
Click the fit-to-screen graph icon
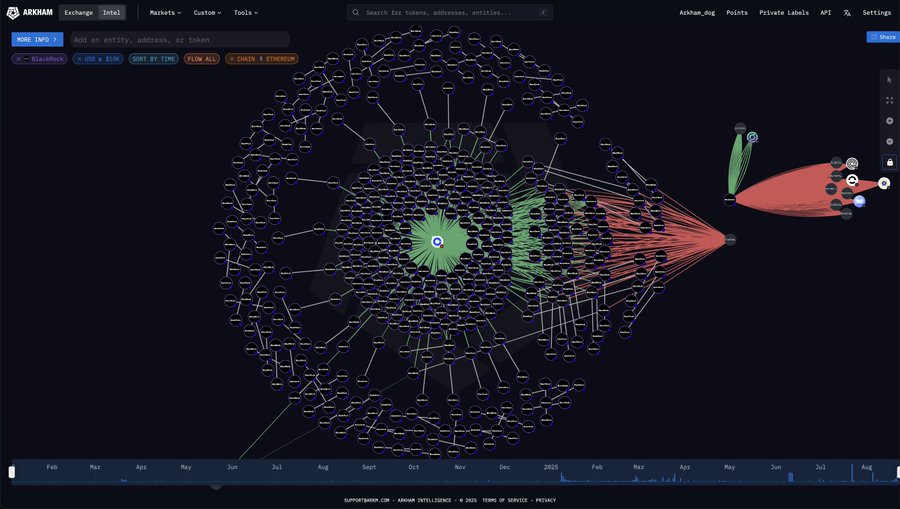889,100
